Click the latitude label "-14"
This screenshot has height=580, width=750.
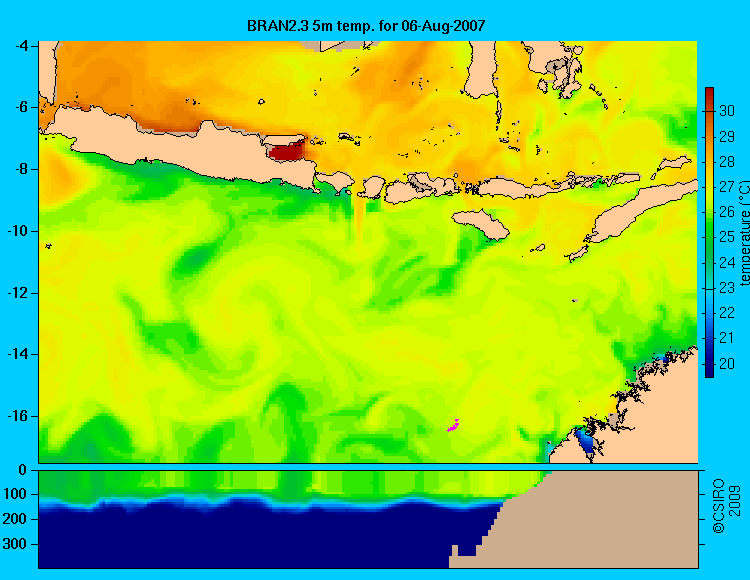click(19, 354)
